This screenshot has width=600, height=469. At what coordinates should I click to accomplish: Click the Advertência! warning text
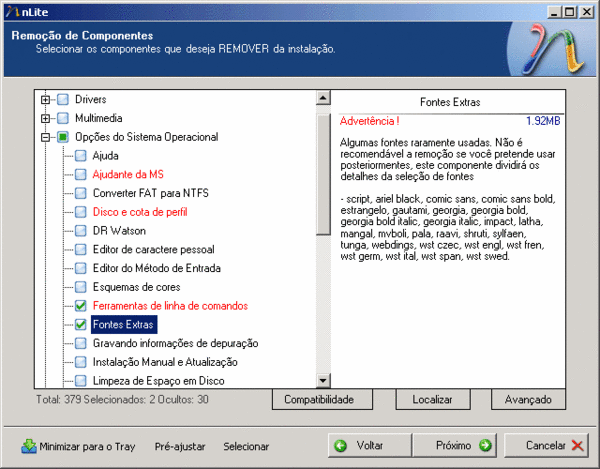pos(370,121)
